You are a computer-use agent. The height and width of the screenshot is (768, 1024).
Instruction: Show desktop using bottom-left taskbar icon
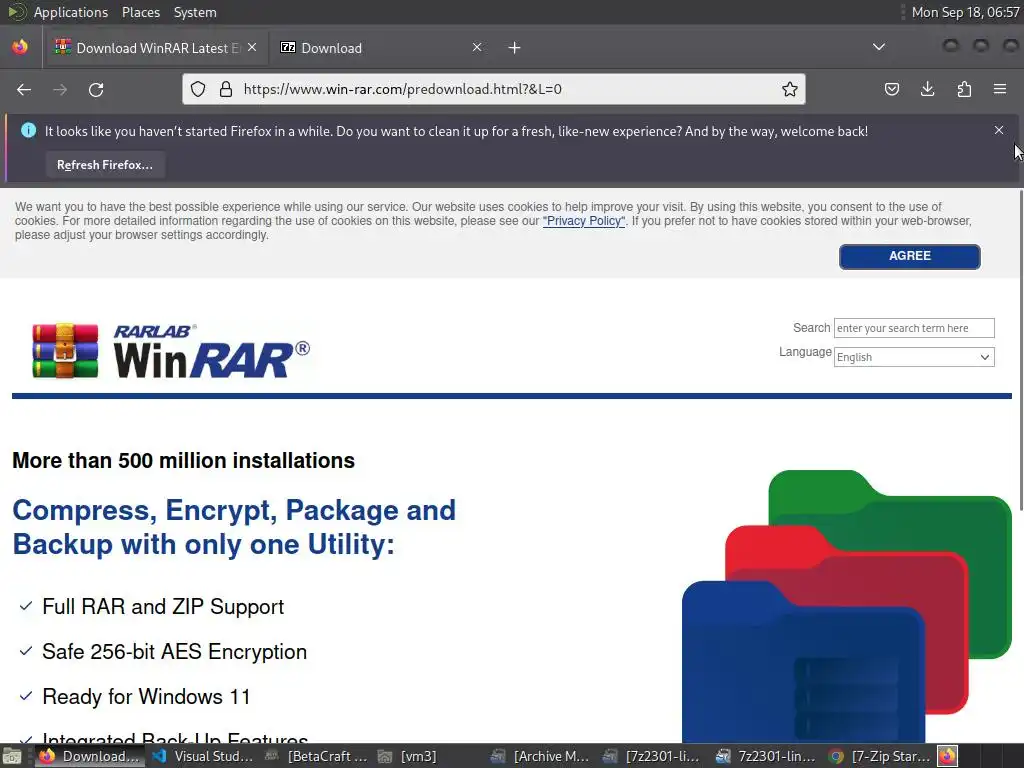click(x=12, y=756)
